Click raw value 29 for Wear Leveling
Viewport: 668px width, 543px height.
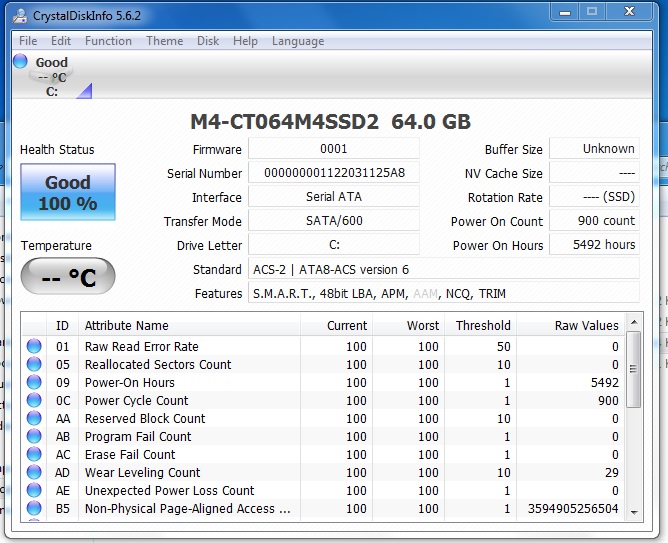pos(612,473)
